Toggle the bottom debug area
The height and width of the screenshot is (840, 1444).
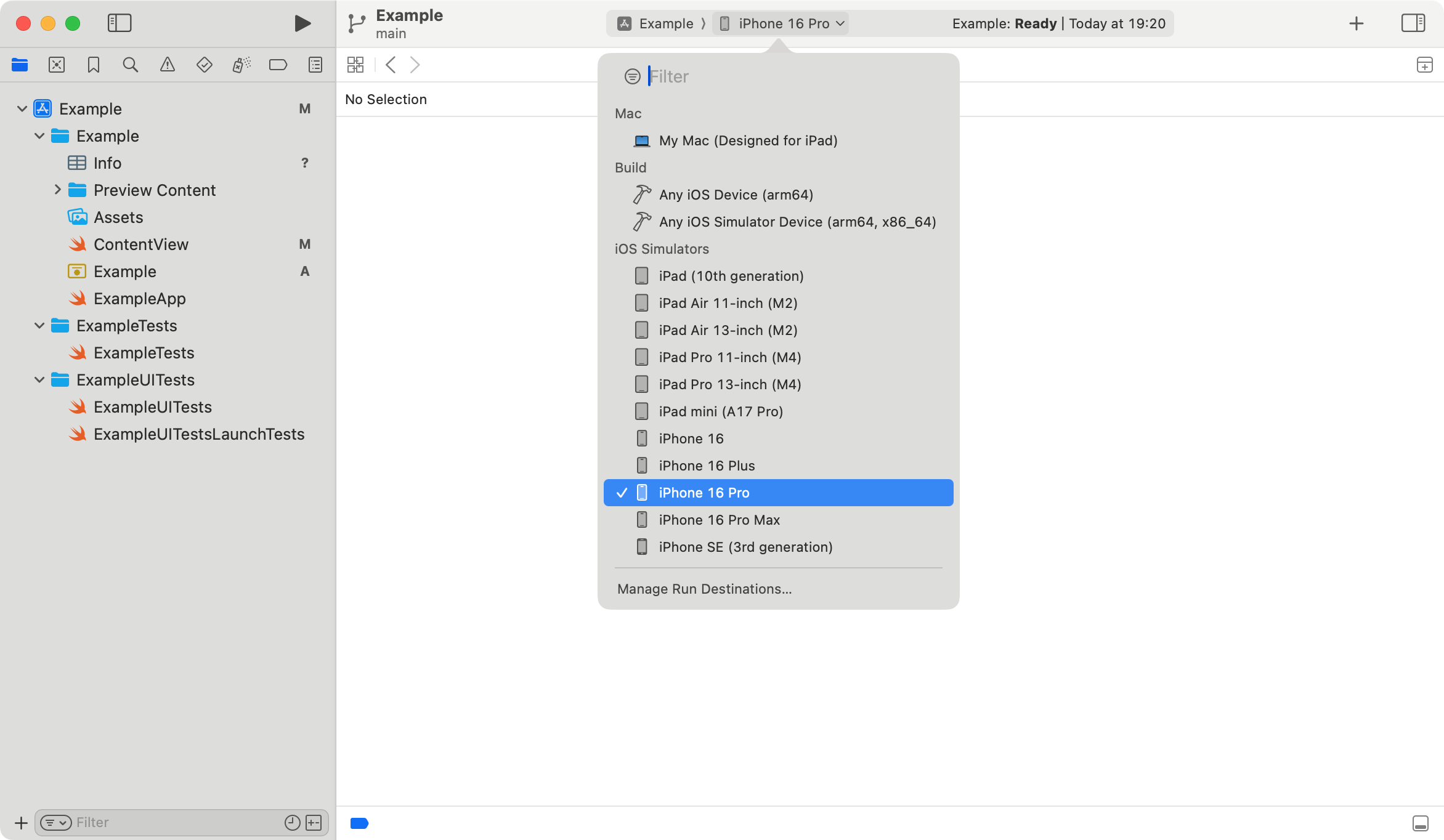[1420, 823]
